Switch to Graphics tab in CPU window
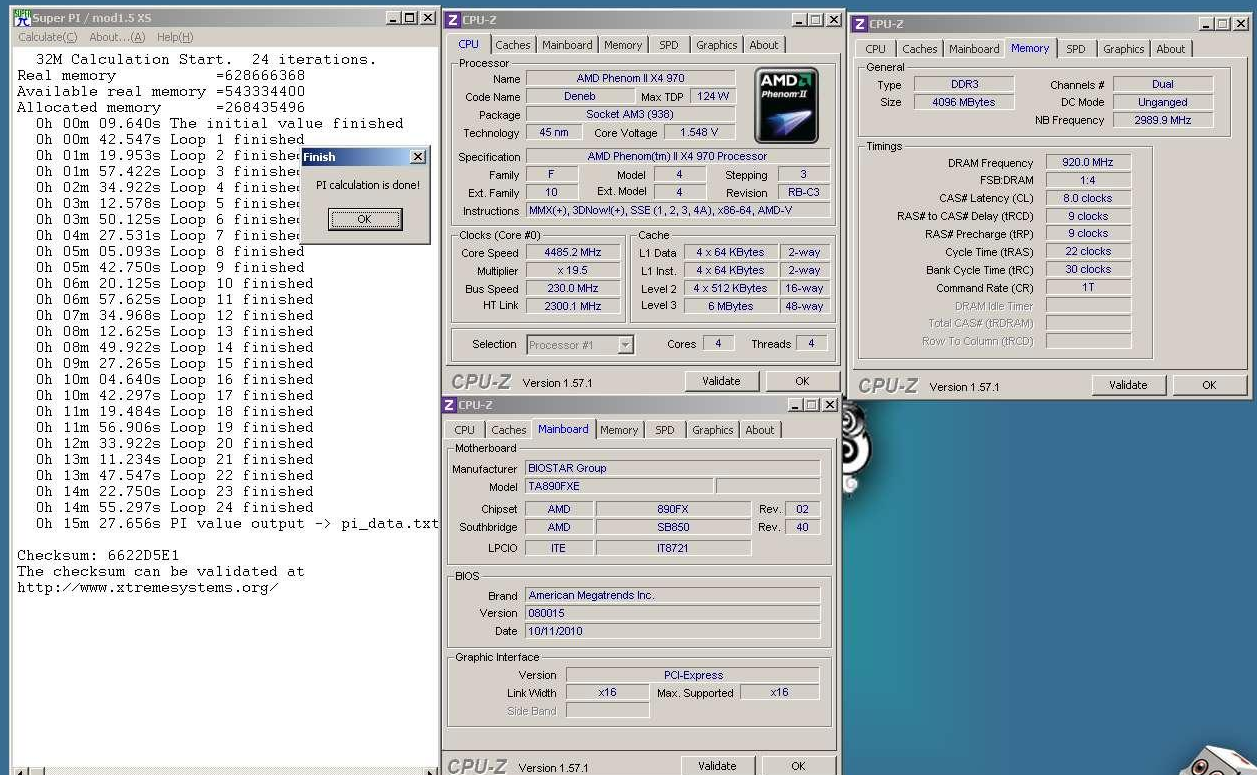1257x775 pixels. (717, 45)
